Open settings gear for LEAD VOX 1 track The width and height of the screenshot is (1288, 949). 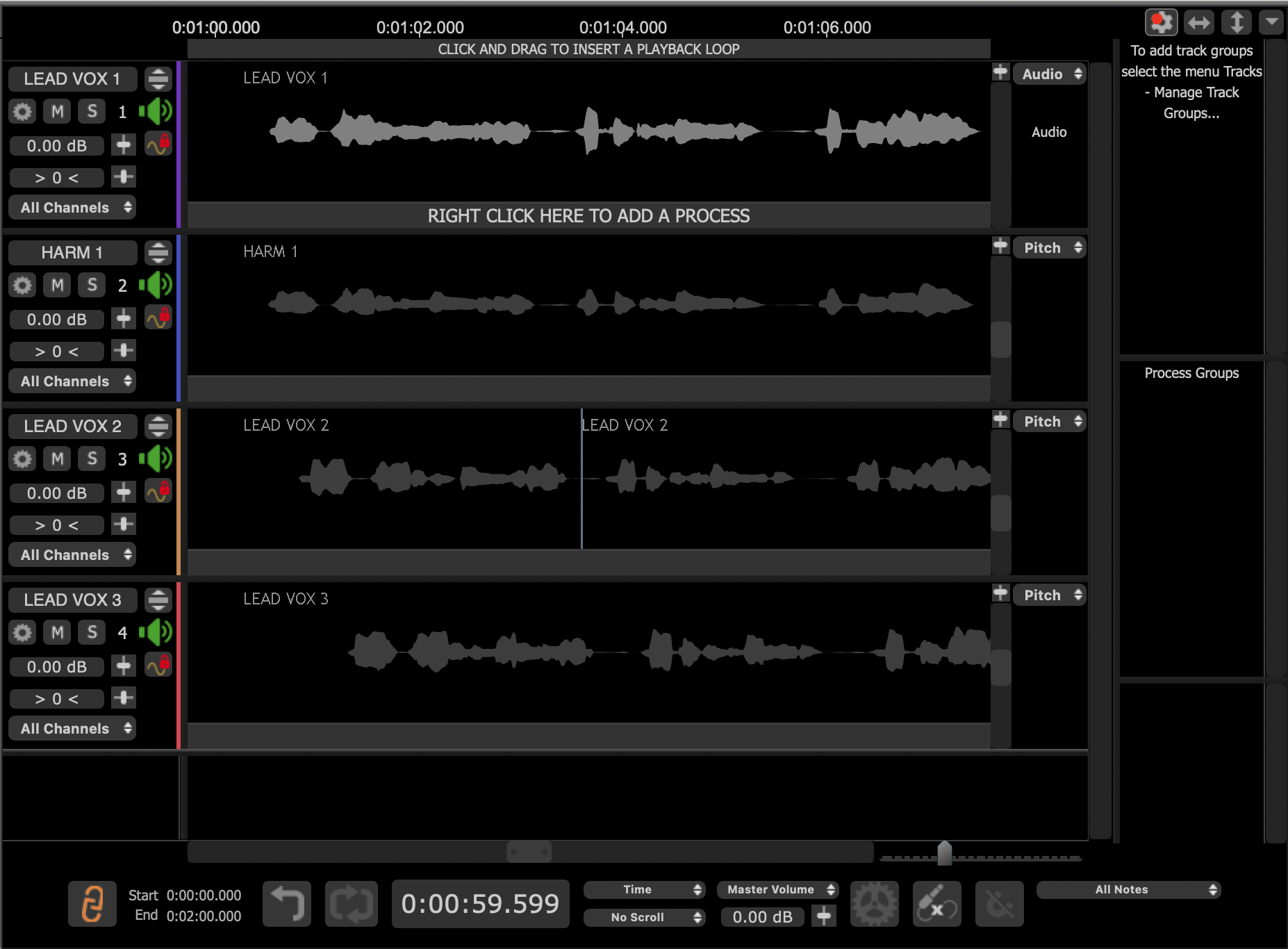(22, 111)
